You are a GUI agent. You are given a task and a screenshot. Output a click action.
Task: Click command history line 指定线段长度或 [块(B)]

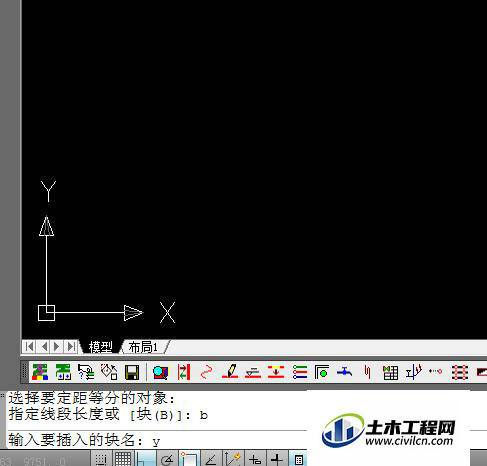point(99,414)
